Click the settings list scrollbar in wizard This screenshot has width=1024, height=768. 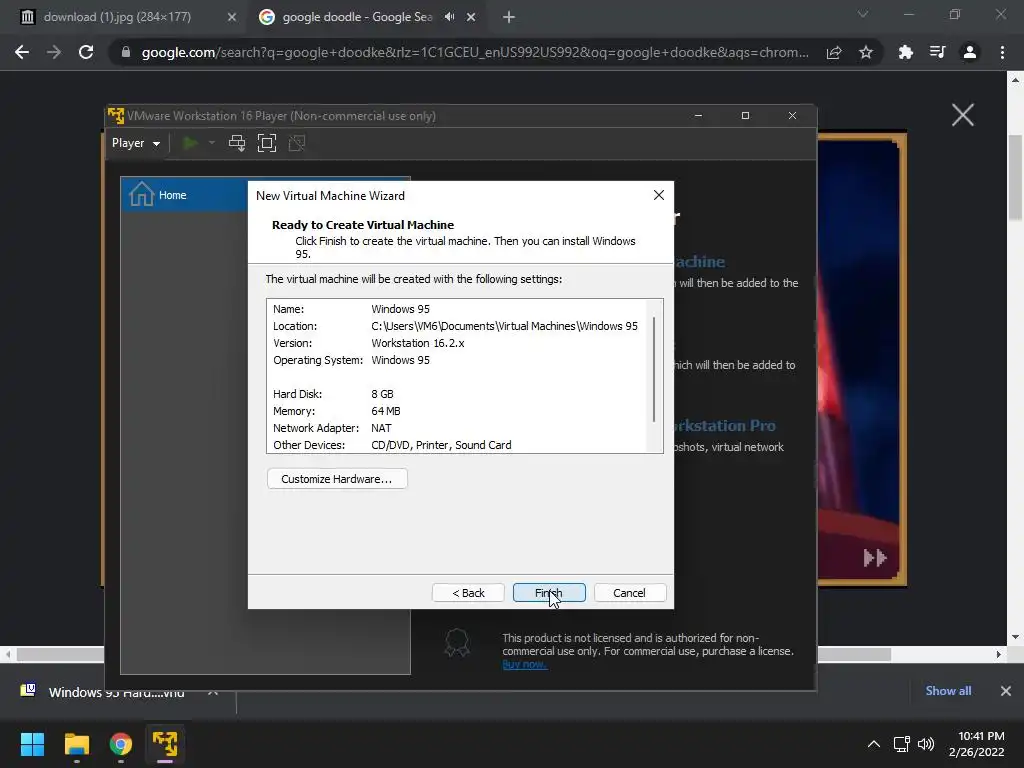tap(654, 369)
